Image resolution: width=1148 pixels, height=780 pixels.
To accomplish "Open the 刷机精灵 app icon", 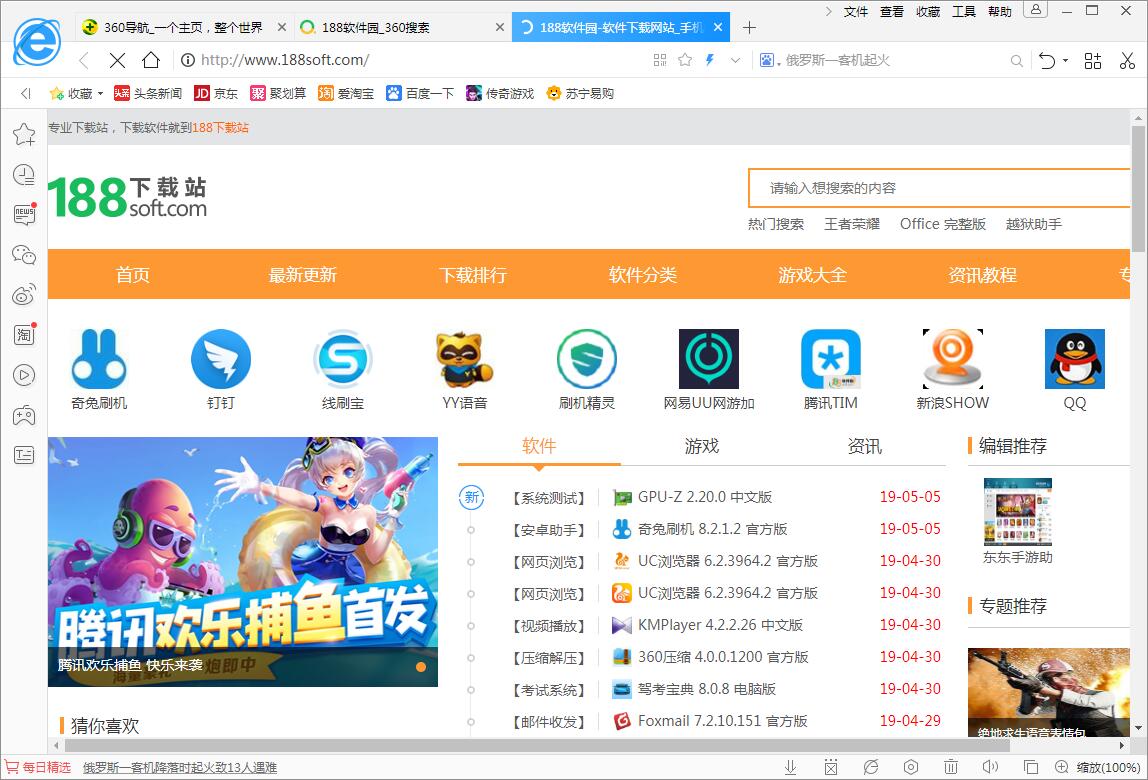I will coord(587,358).
